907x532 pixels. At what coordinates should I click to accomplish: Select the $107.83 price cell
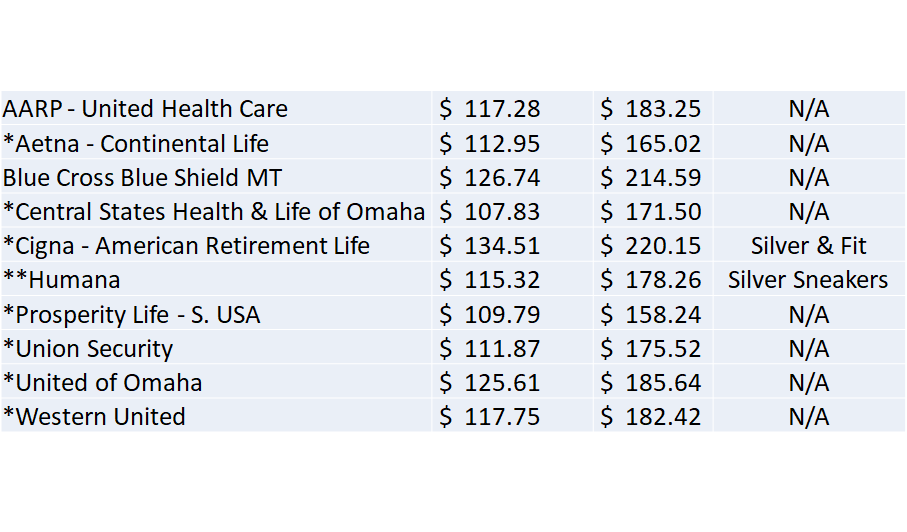(x=513, y=211)
